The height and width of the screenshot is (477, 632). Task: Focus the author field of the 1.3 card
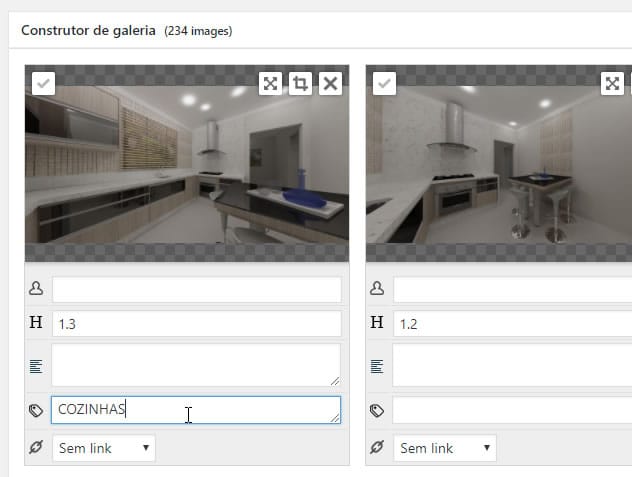(197, 290)
